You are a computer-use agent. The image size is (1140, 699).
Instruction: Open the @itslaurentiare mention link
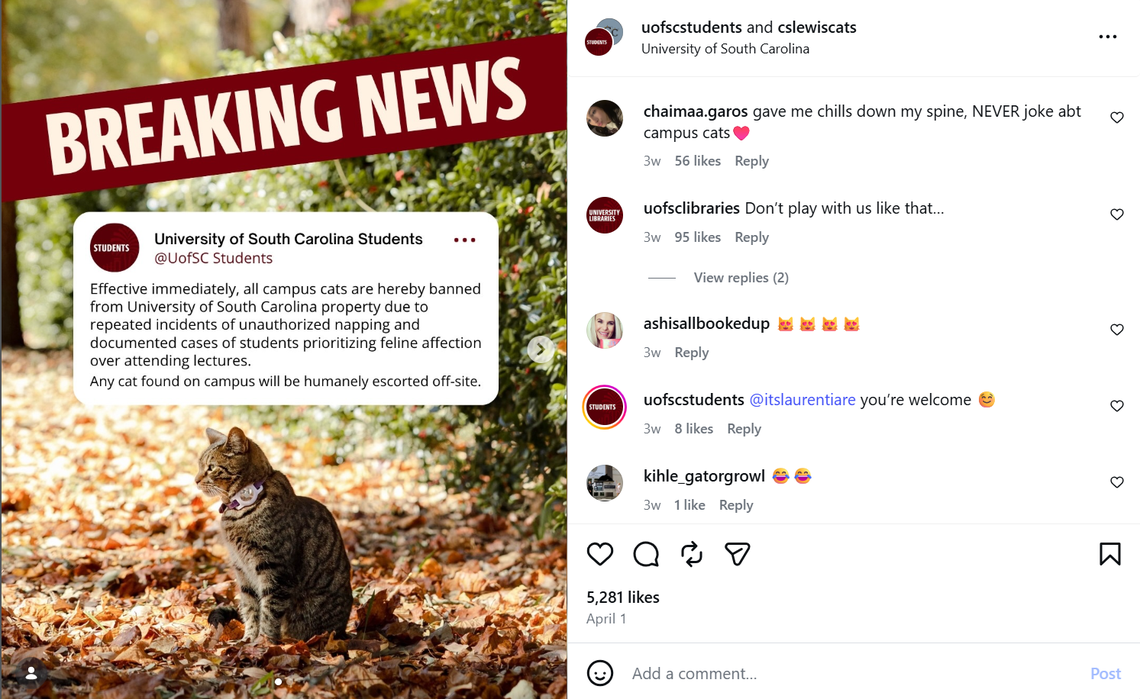click(x=802, y=399)
